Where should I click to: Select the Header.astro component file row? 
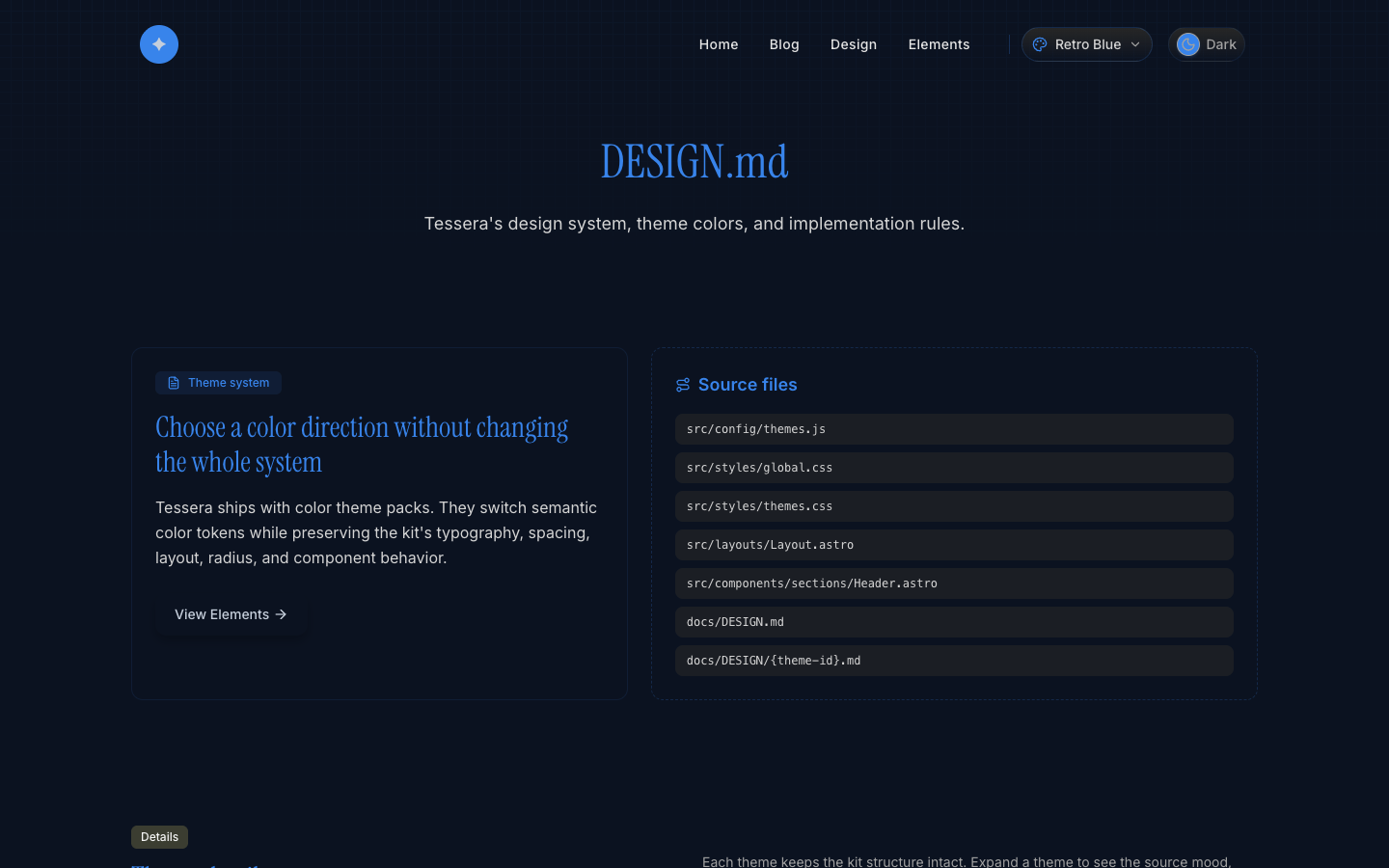[x=954, y=583]
